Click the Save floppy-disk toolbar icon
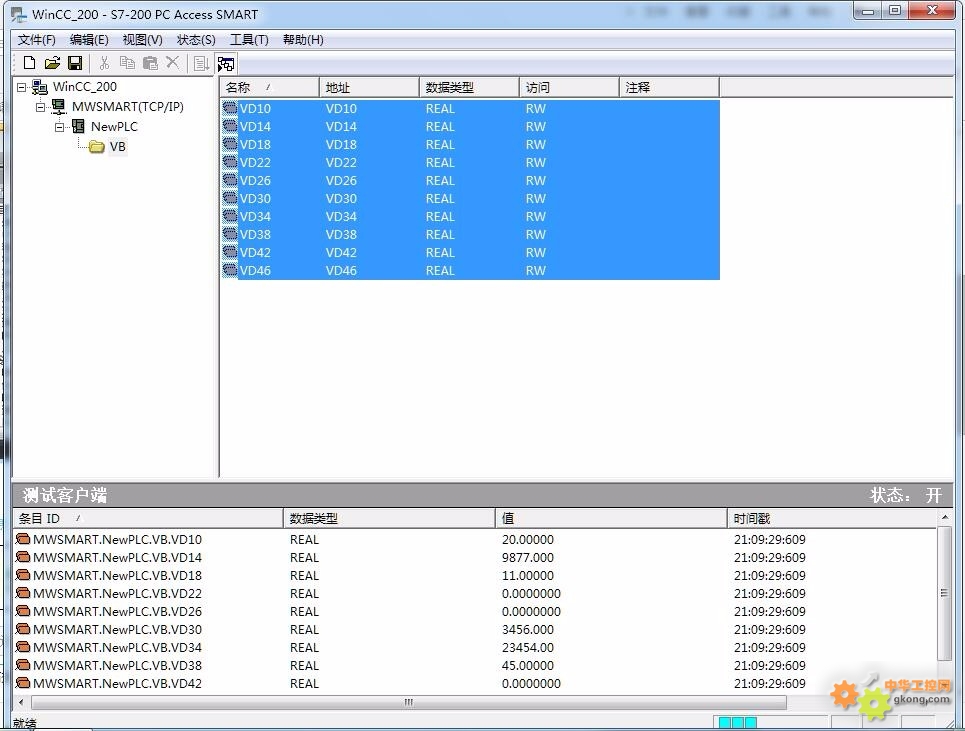Viewport: 965px width, 731px height. coord(75,63)
